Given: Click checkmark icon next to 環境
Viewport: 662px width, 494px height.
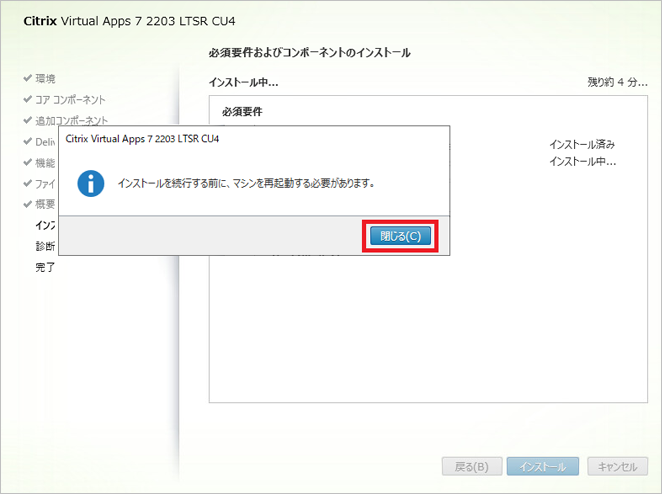Looking at the screenshot, I should tap(28, 78).
